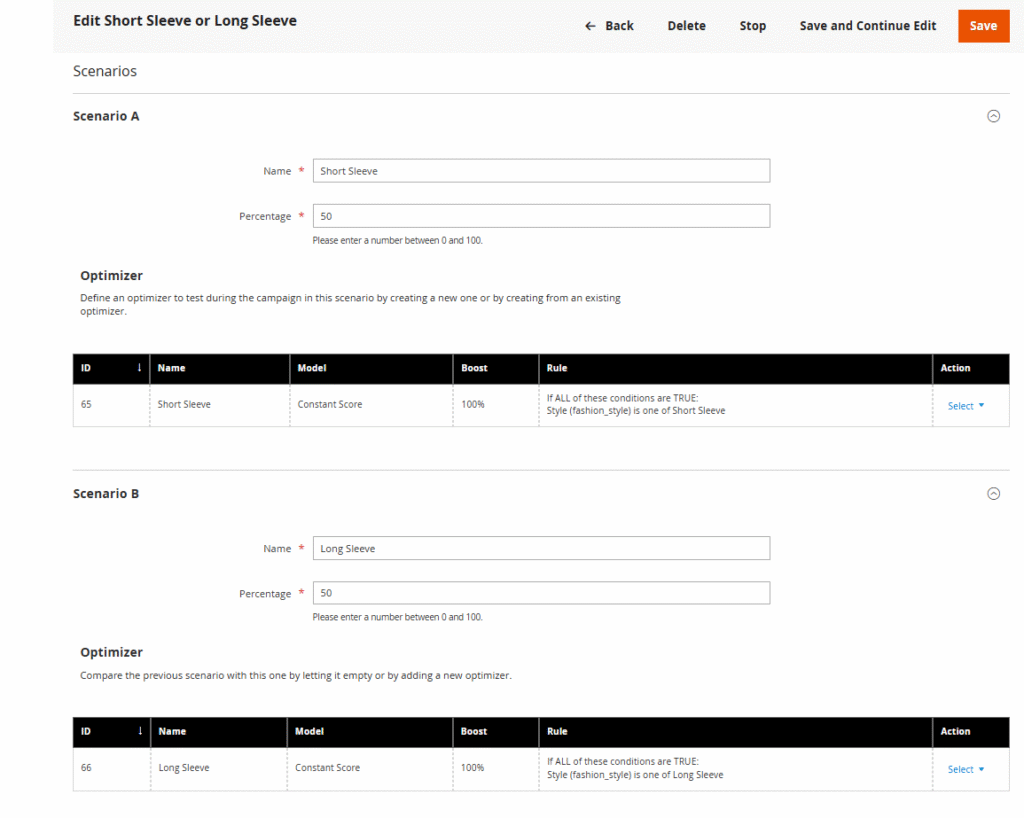Screen dimensions: 1024x818
Task: Click the Boost column header in Scenario A
Action: pyautogui.click(x=475, y=368)
